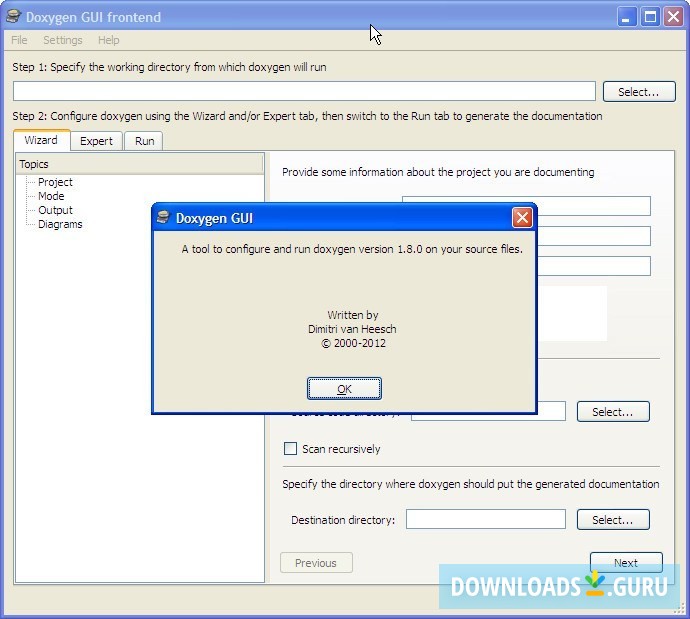
Task: Select Mode in Topics tree
Action: pyautogui.click(x=51, y=196)
